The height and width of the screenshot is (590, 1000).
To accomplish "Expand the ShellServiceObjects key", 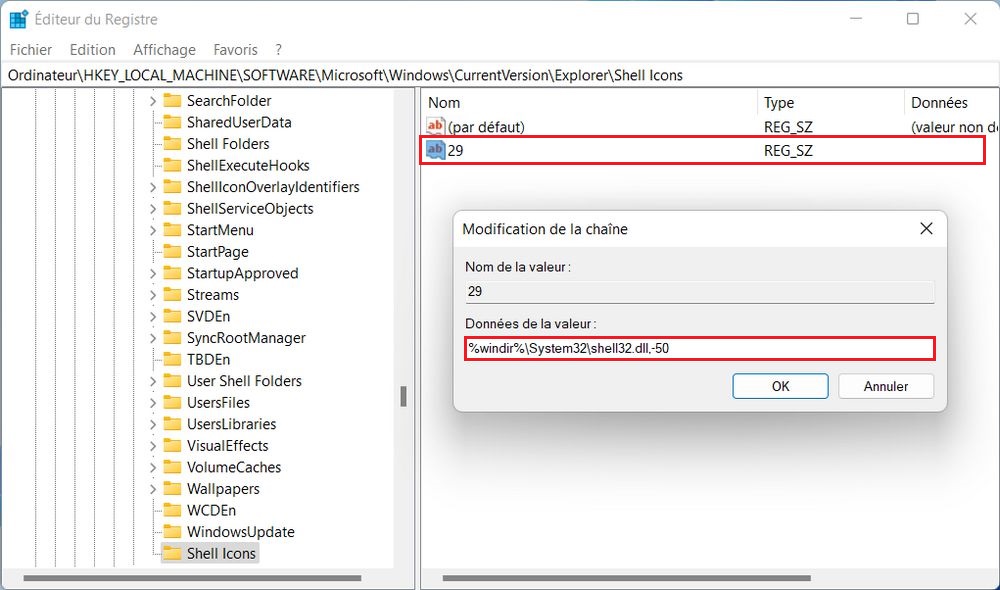I will click(x=152, y=209).
